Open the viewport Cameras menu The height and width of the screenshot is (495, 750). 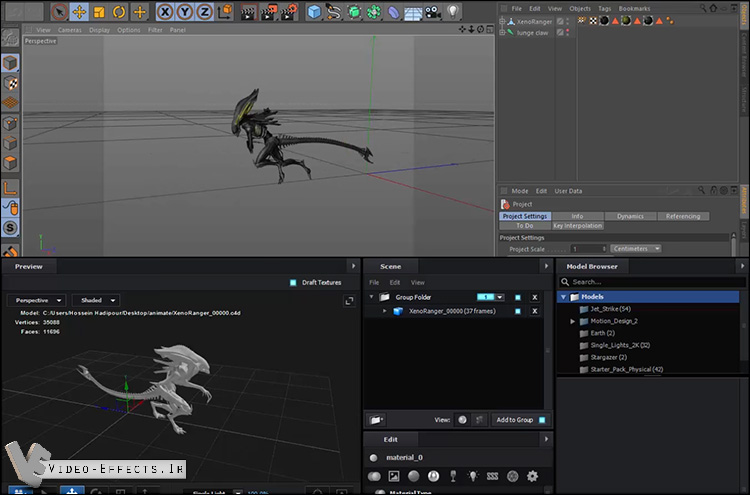click(x=70, y=30)
